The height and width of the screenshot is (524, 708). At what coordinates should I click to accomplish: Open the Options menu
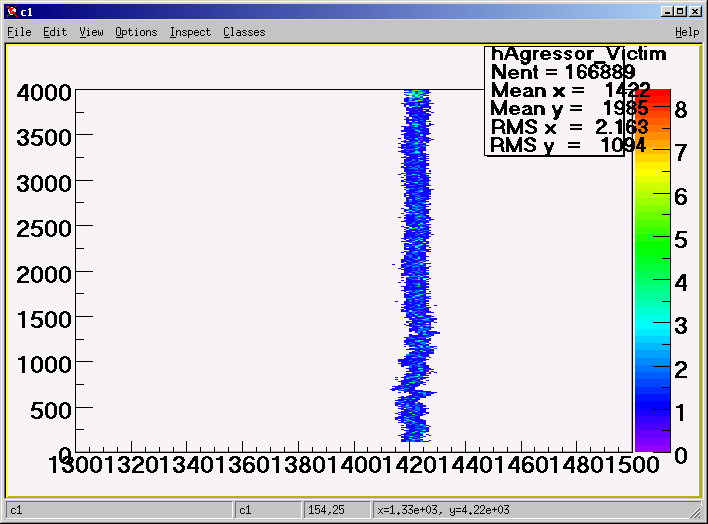point(136,32)
